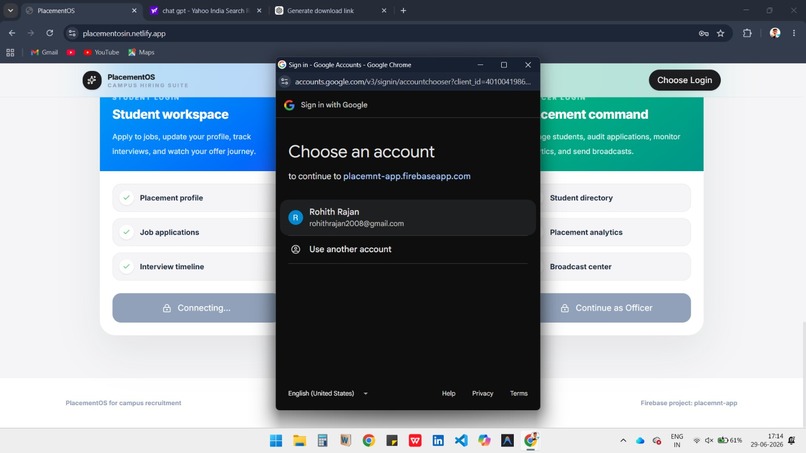The width and height of the screenshot is (806, 453).
Task: Open the Chrome profile avatar
Action: pyautogui.click(x=775, y=33)
